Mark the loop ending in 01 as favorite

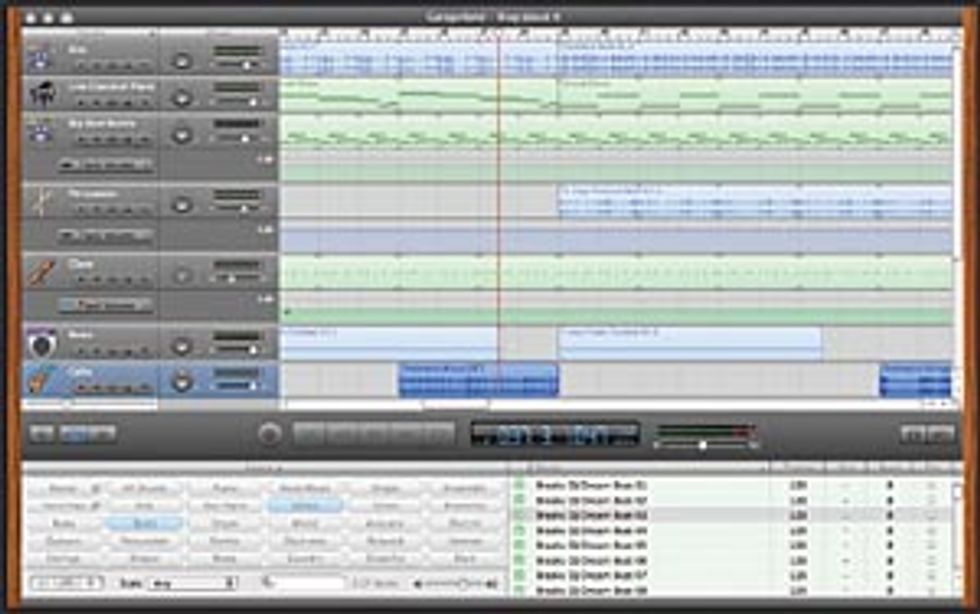[931, 486]
